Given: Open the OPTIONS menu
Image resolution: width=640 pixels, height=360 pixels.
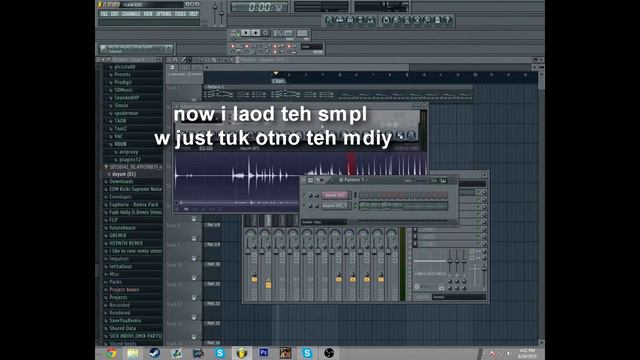Looking at the screenshot, I should pyautogui.click(x=164, y=13).
